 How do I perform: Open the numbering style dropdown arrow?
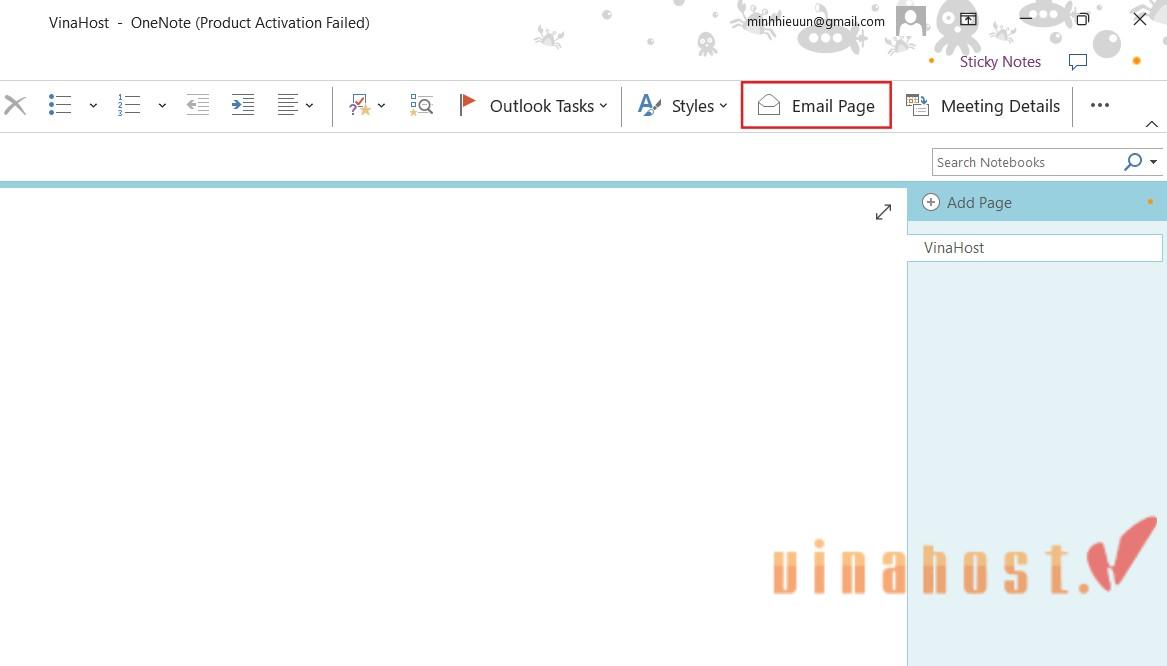[x=162, y=106]
